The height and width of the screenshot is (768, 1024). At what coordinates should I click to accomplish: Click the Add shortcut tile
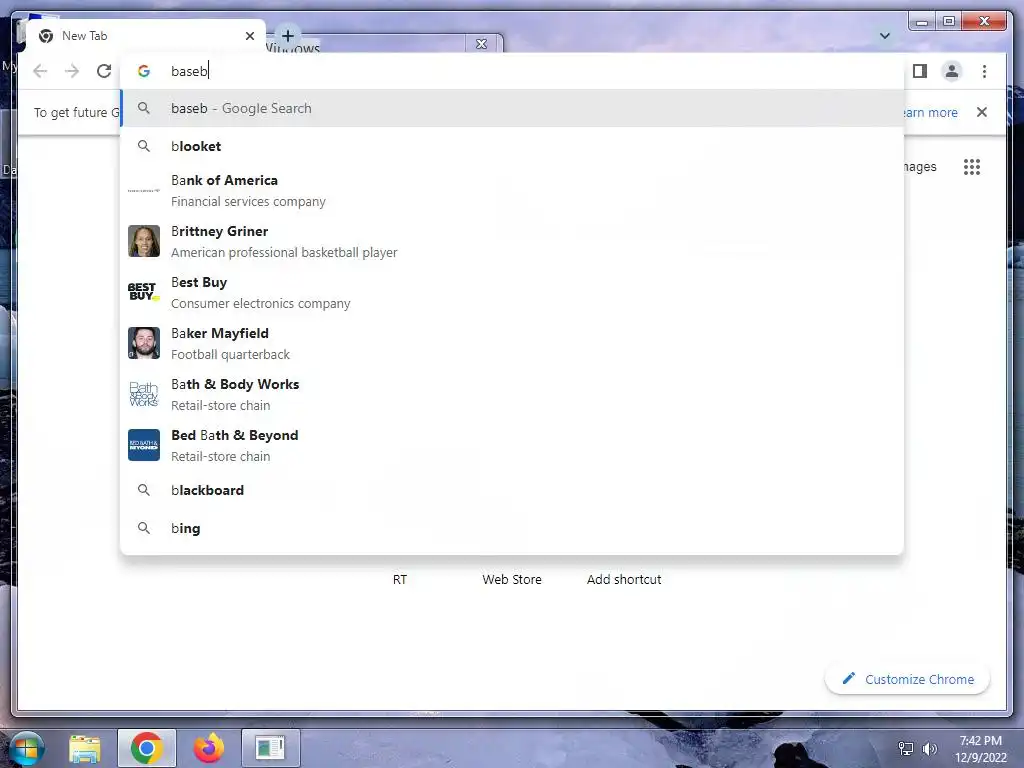[624, 579]
